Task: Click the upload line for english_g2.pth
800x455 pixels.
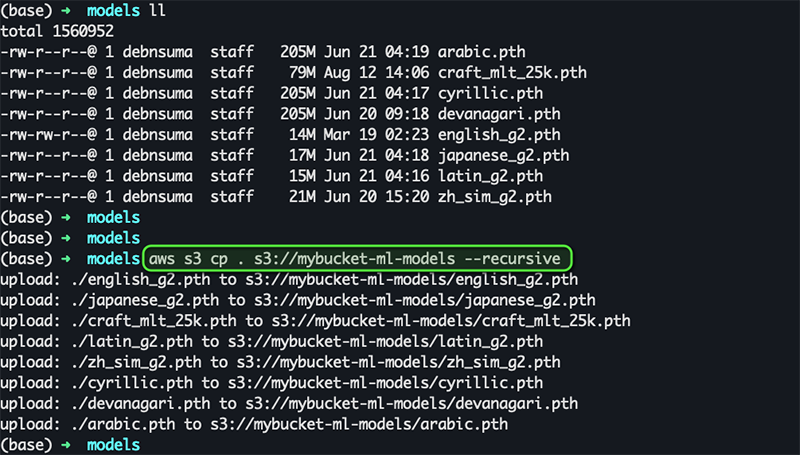Action: pos(289,280)
